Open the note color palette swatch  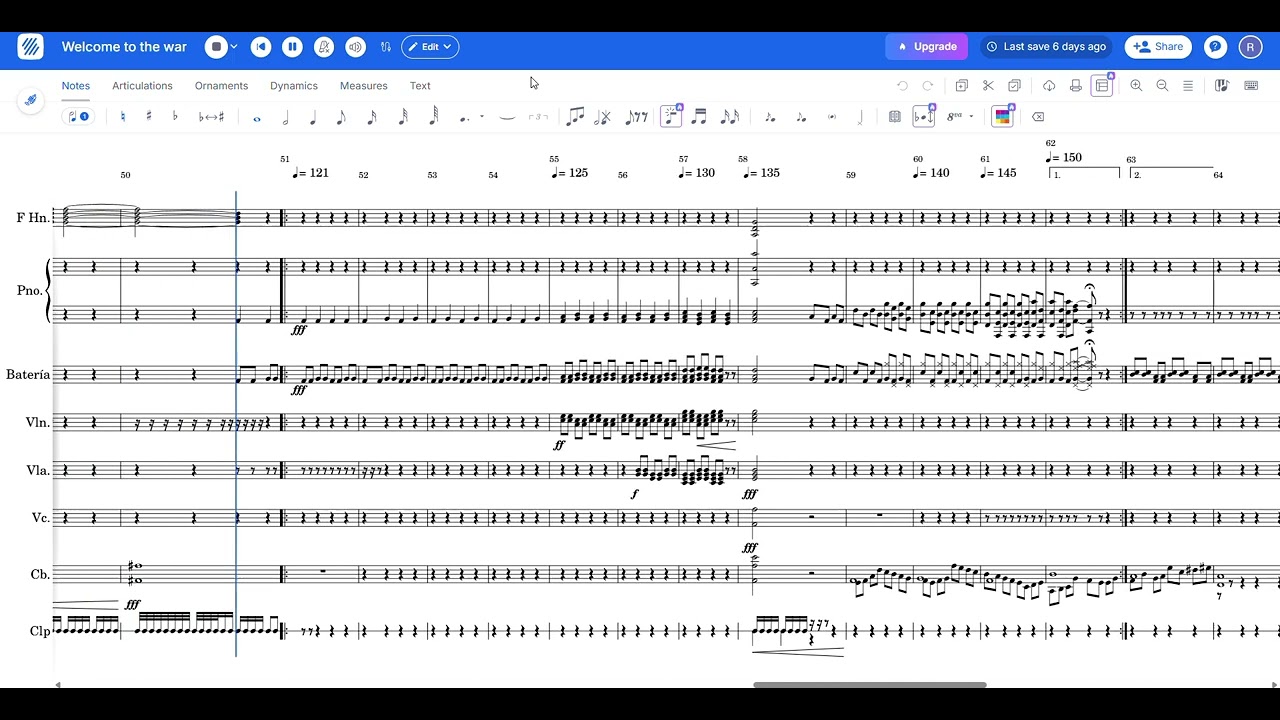[1002, 117]
